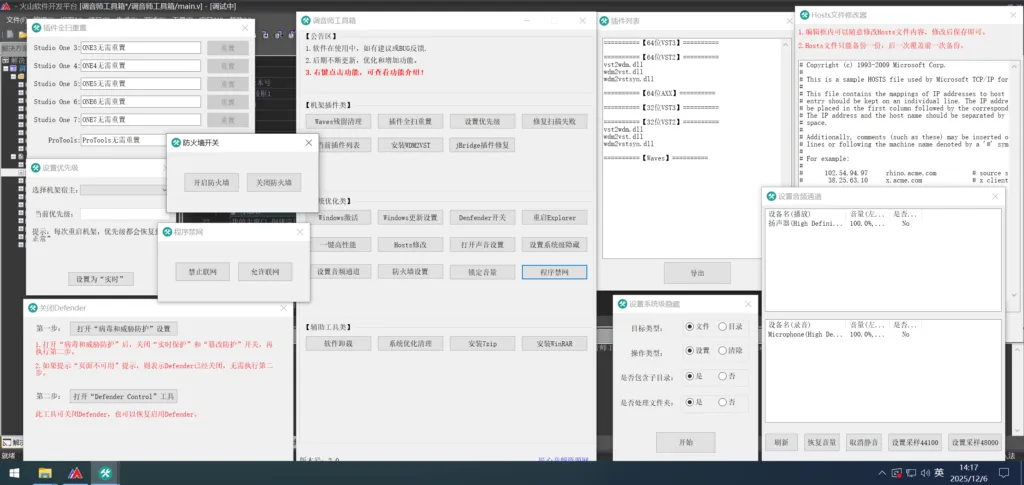Viewport: 1024px width, 485px height.
Task: Click 允许联网 button
Action: 264,272
